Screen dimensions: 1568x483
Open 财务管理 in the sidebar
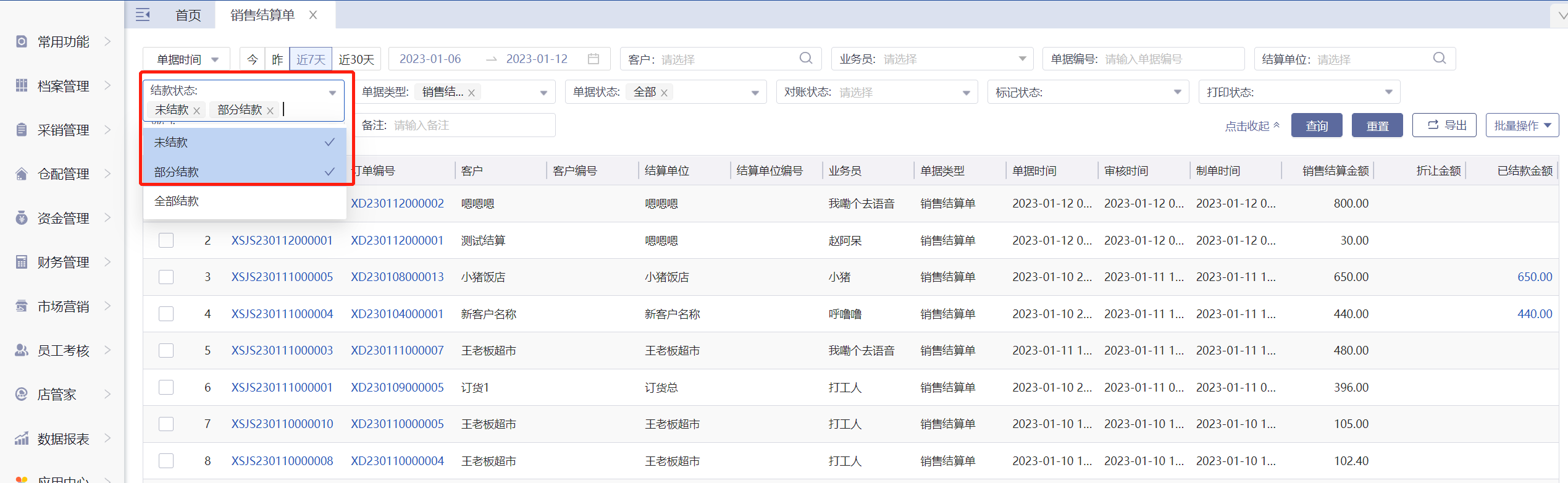[x=63, y=262]
